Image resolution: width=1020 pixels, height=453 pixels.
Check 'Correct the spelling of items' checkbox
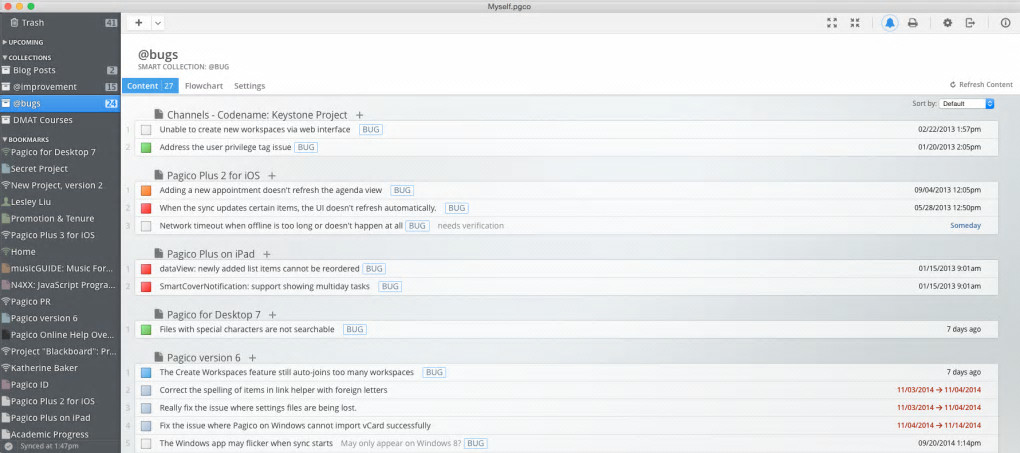coord(146,391)
